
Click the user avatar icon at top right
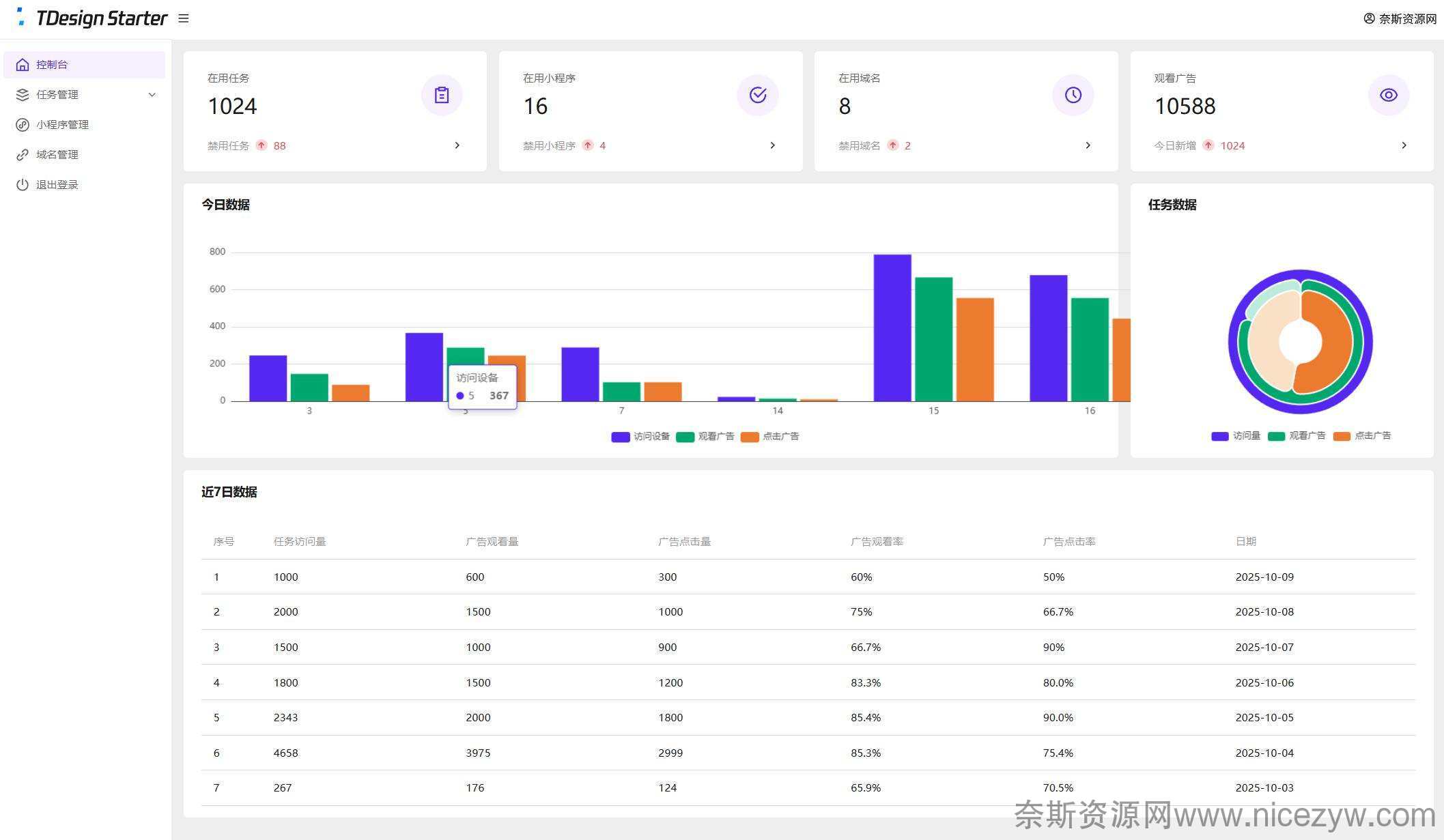pyautogui.click(x=1369, y=18)
